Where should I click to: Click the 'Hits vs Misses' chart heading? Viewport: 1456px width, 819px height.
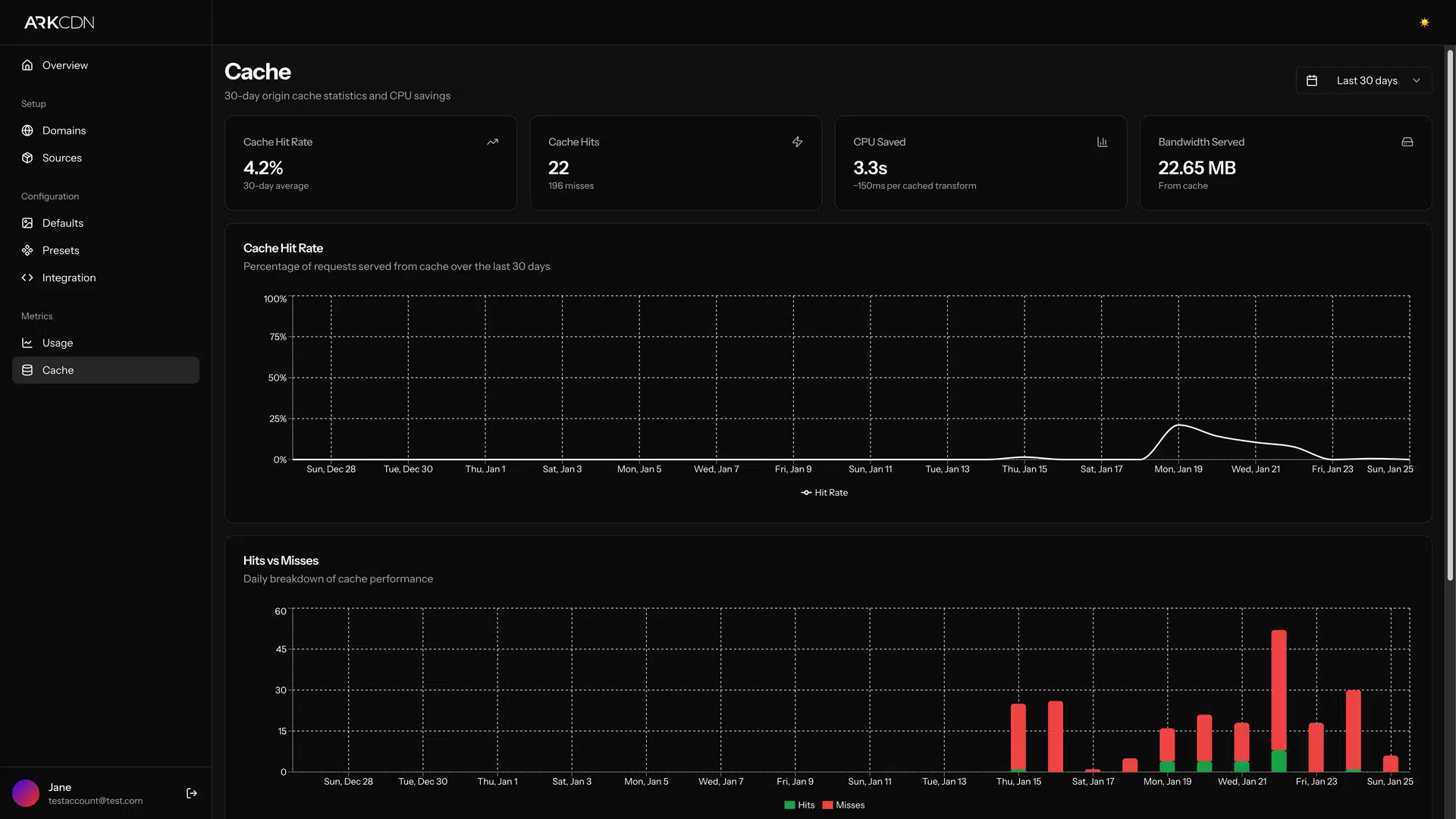click(281, 560)
